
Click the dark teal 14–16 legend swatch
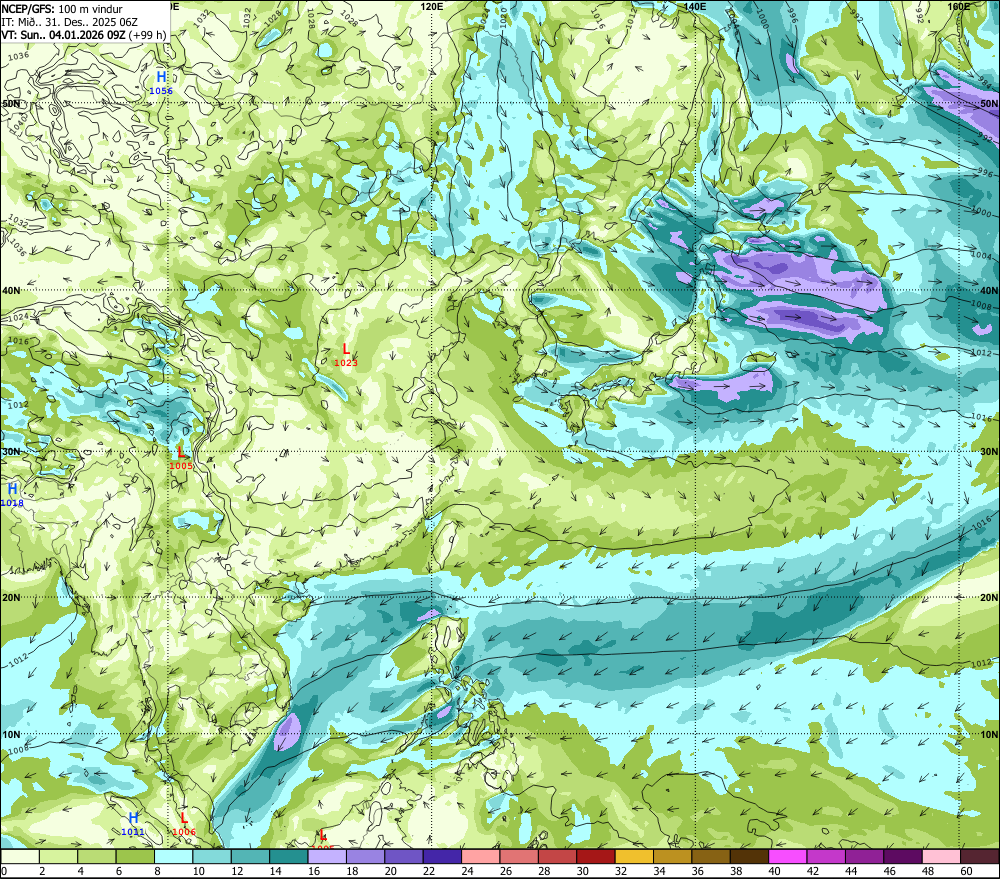click(x=289, y=856)
